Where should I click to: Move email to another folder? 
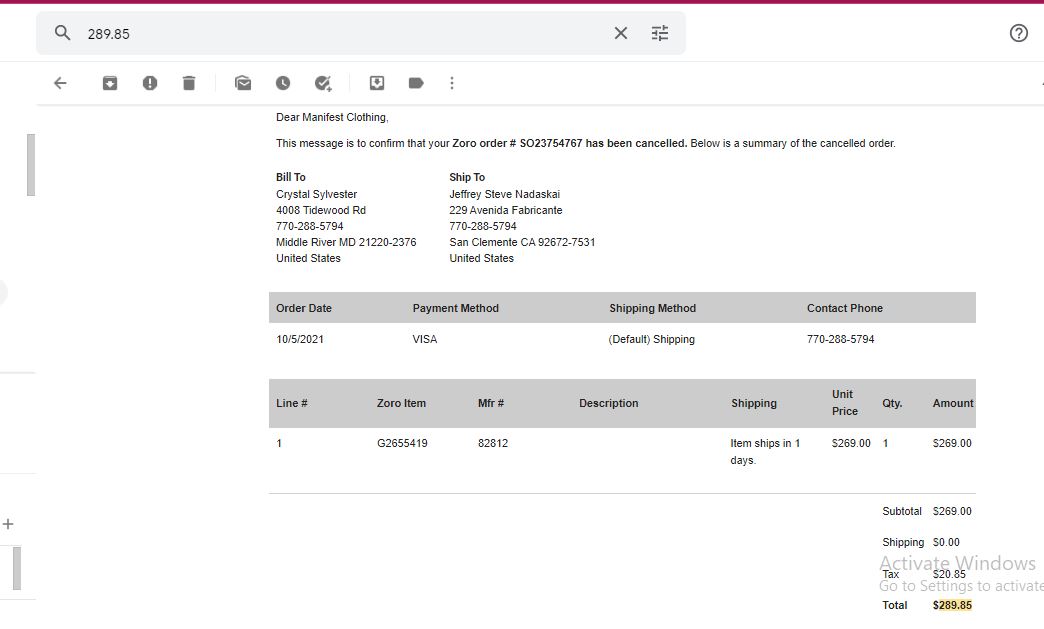click(x=377, y=83)
